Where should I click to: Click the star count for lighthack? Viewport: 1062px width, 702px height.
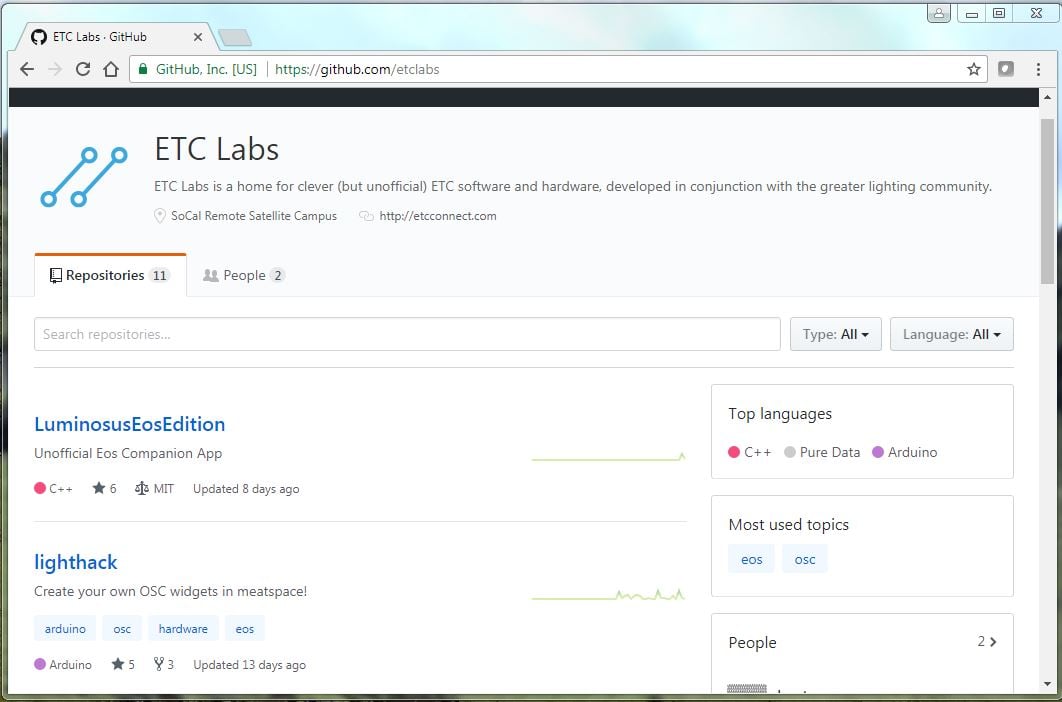click(123, 665)
